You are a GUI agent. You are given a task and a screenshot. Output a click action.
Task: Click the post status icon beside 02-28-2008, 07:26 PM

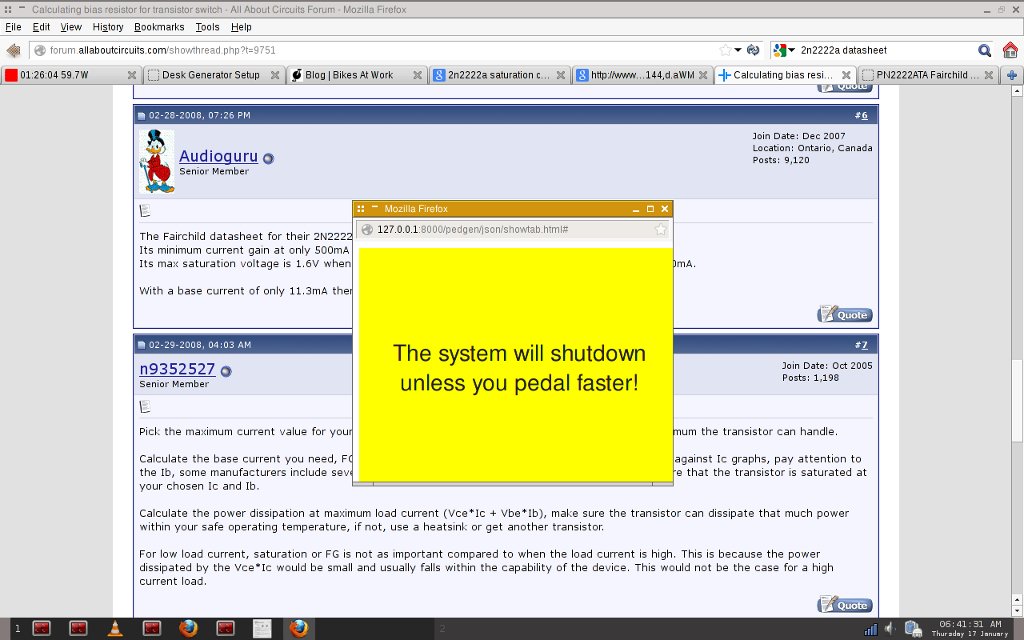[141, 116]
